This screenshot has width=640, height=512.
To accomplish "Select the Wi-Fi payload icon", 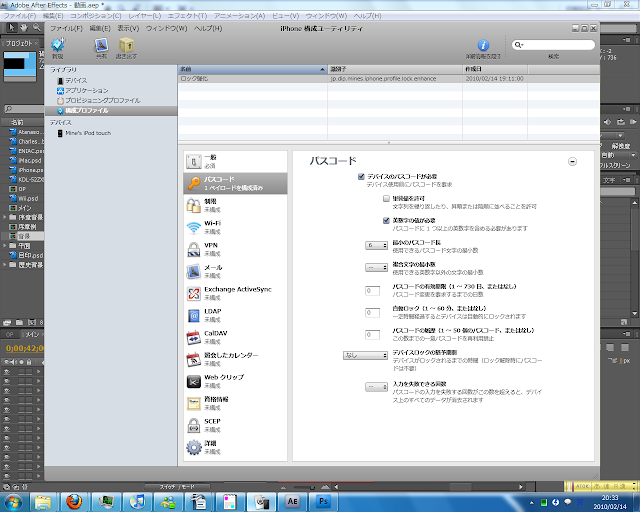I will click(x=193, y=227).
